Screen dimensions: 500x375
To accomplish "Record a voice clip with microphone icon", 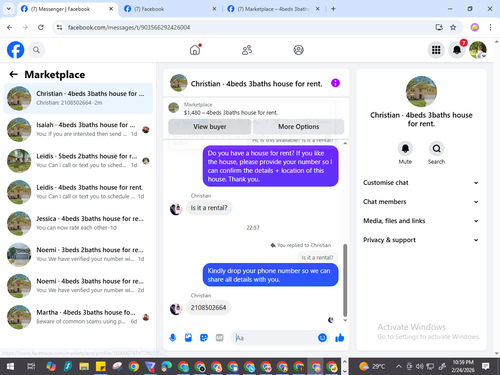I will 173,338.
